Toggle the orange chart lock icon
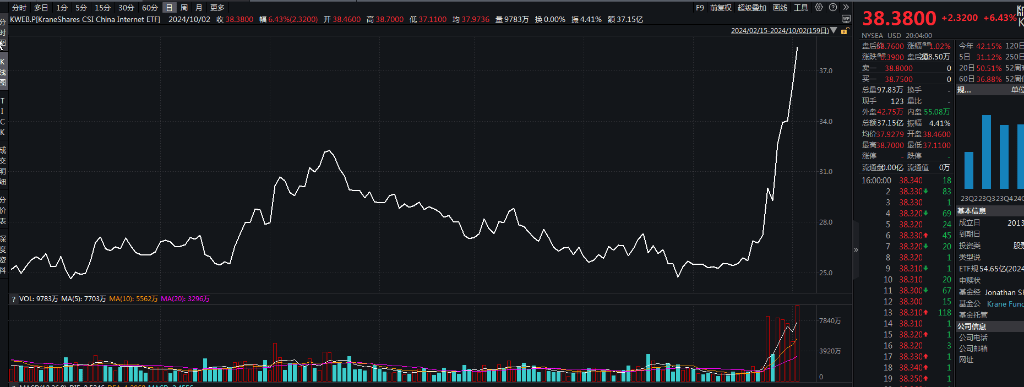The width and height of the screenshot is (1024, 387). [844, 31]
